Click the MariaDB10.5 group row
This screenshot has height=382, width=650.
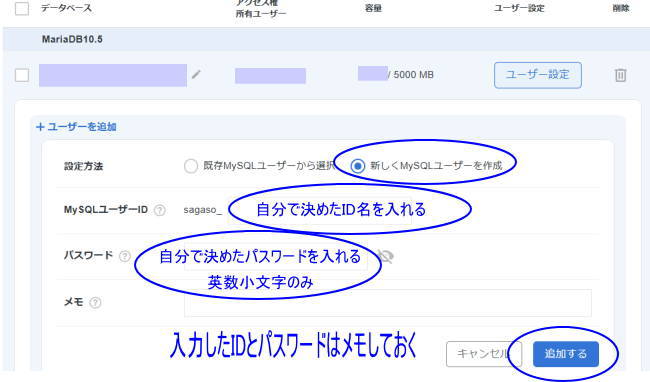pos(325,39)
